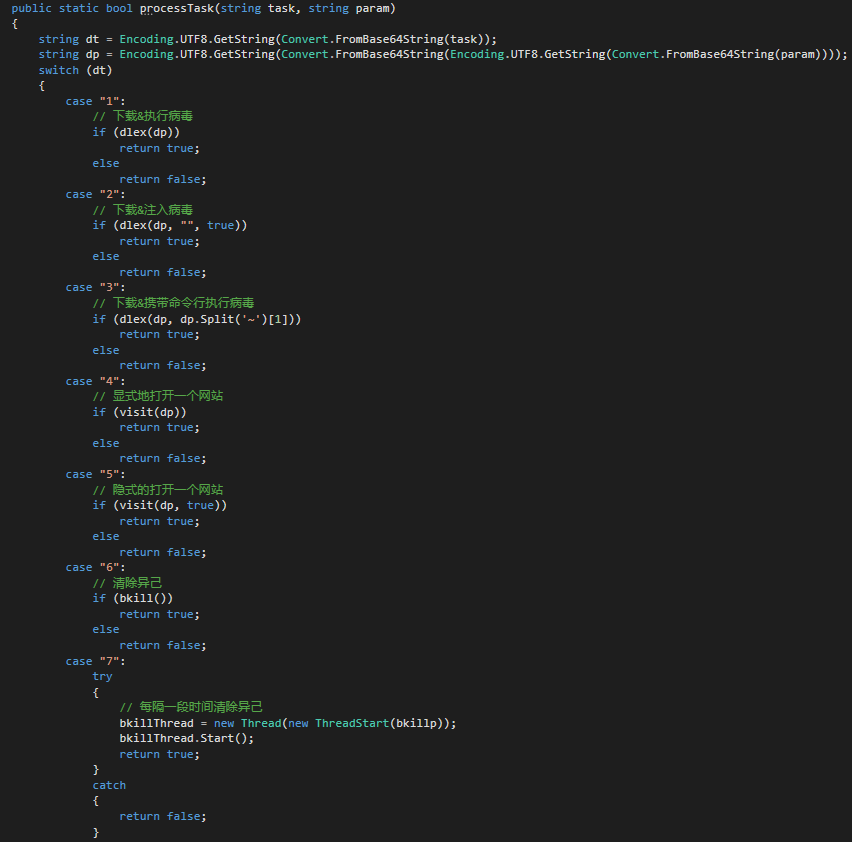Click the comment '// 下载&携带命令行执行病毒'

pos(173,303)
